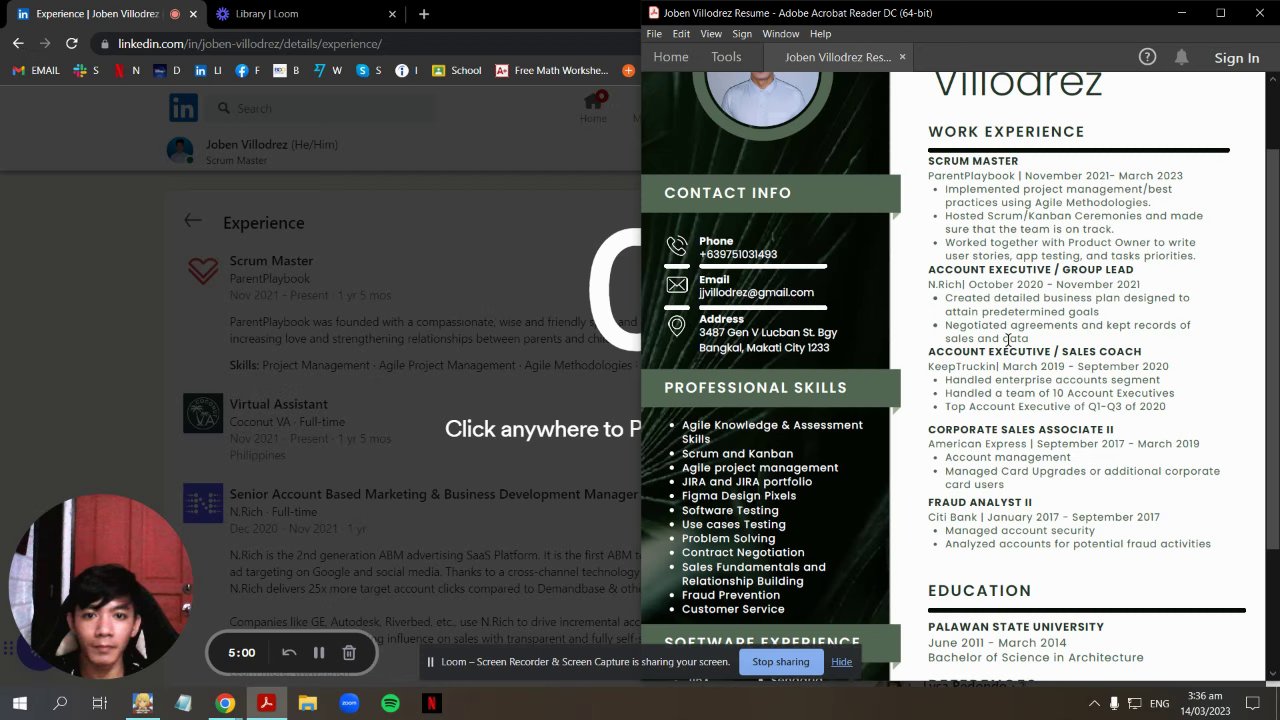Open the Scrum Master ParentPlaybook entry

tap(271, 261)
